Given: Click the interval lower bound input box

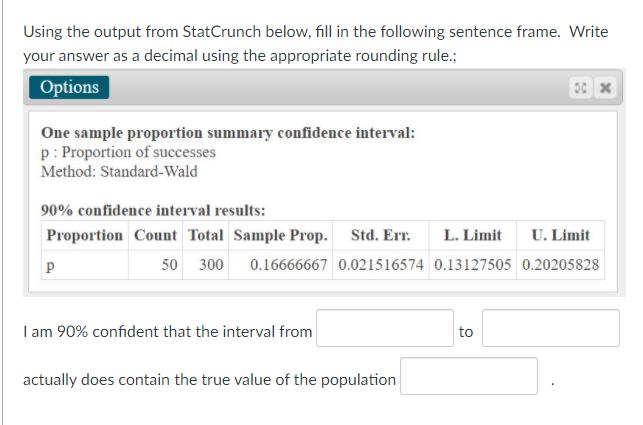Looking at the screenshot, I should (385, 329).
